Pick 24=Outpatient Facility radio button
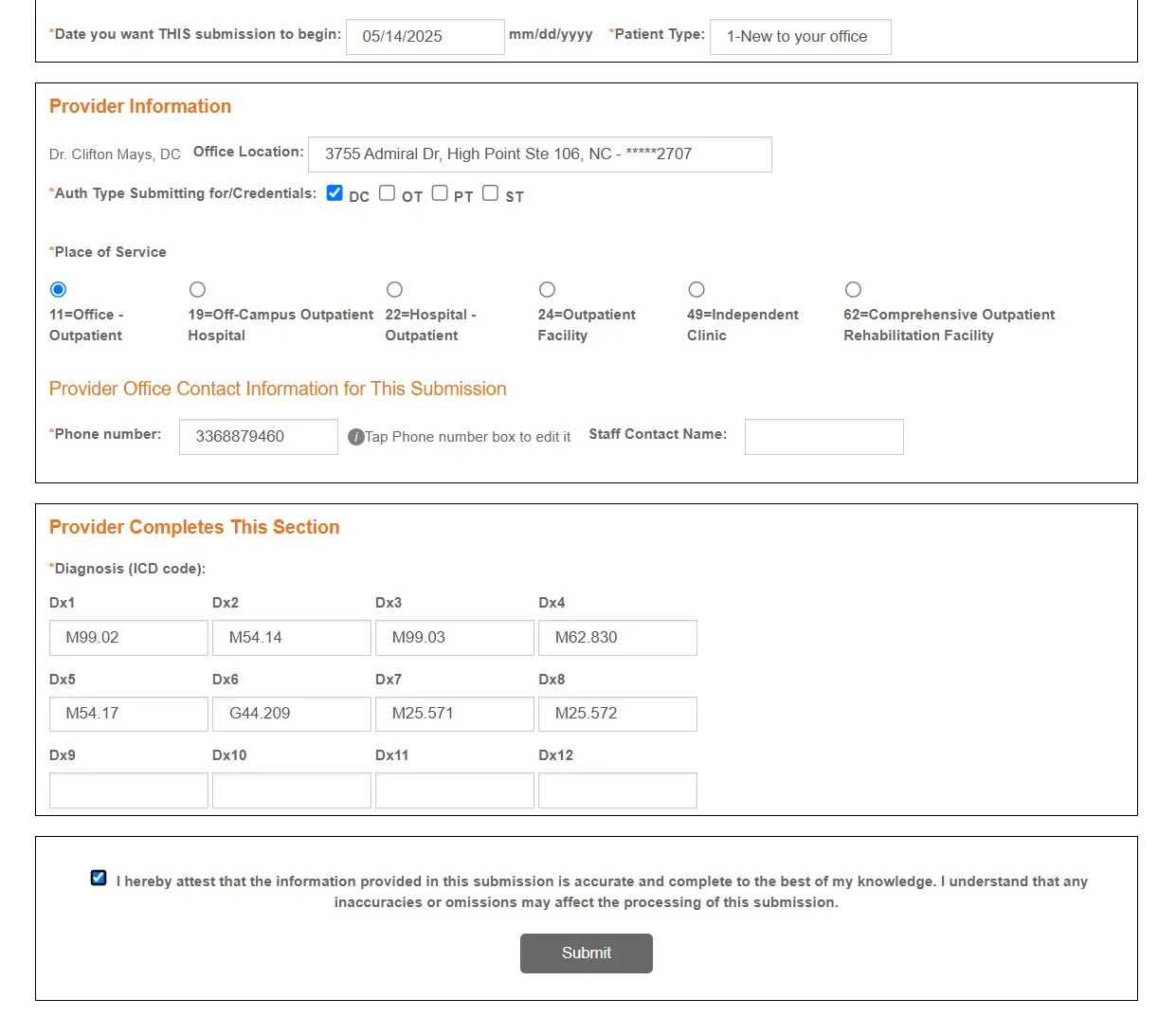Image resolution: width=1176 pixels, height=1017 pixels. click(x=547, y=289)
